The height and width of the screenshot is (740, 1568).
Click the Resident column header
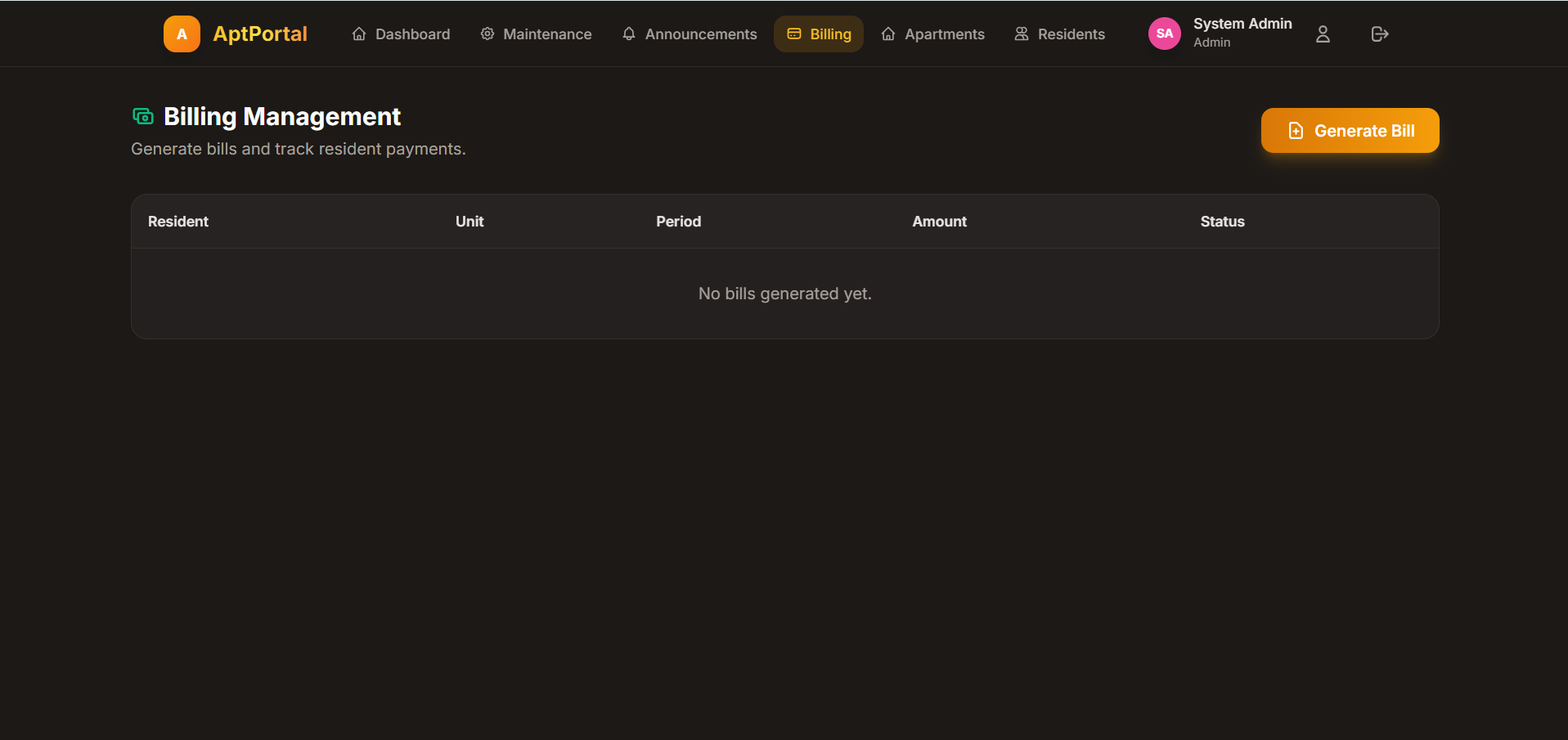click(x=178, y=222)
